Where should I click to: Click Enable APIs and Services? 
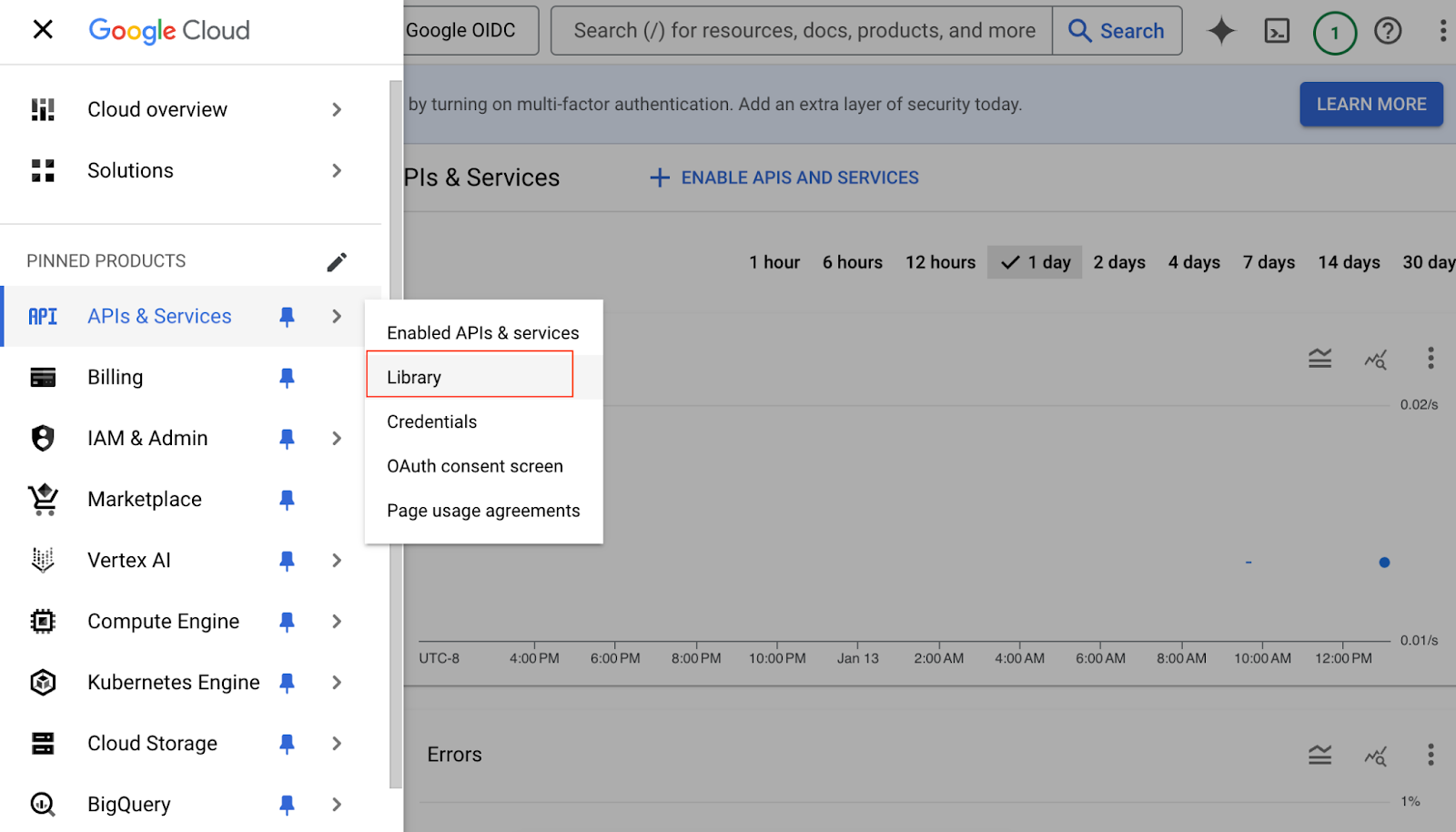point(784,178)
